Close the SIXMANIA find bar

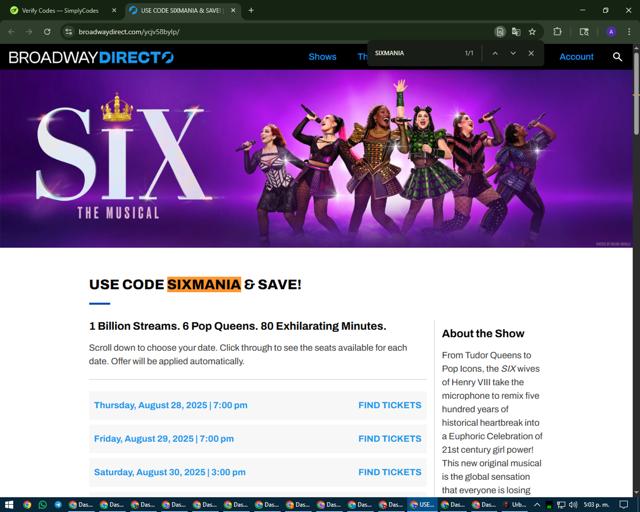531,53
